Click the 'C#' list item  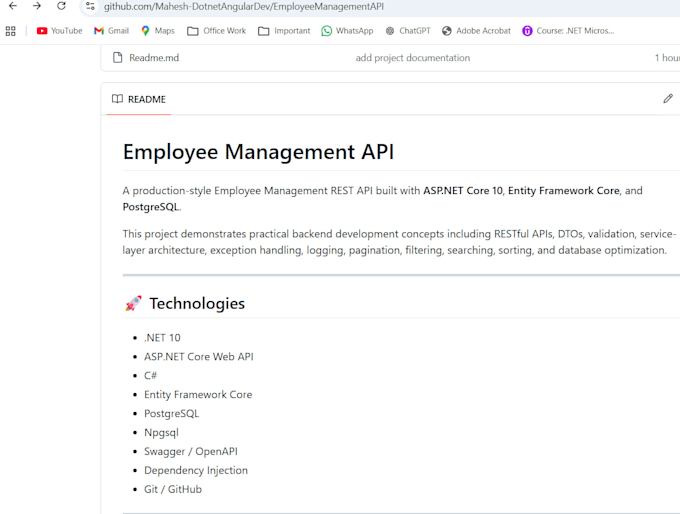[150, 376]
